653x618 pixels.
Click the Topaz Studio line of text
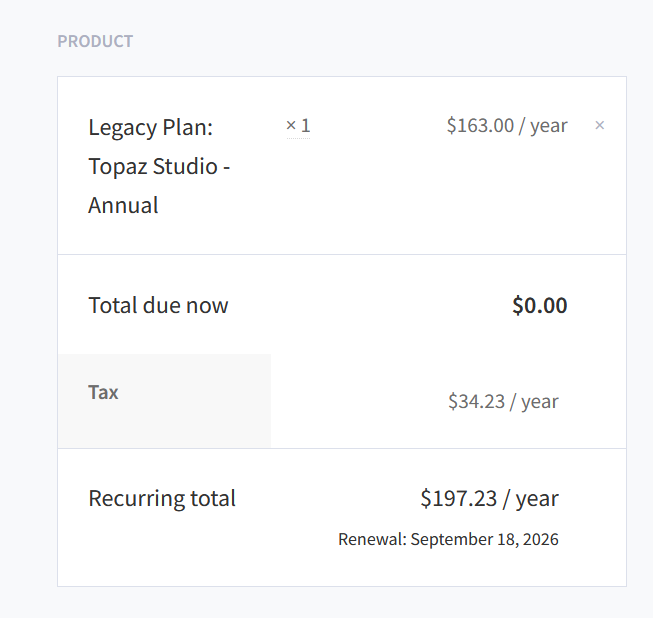[x=159, y=166]
